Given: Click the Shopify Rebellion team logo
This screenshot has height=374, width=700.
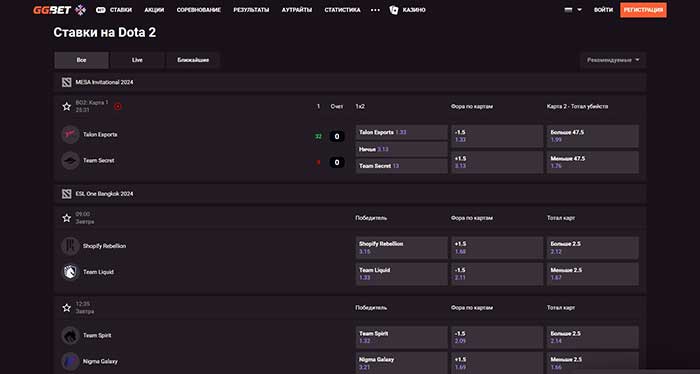Looking at the screenshot, I should coord(71,246).
